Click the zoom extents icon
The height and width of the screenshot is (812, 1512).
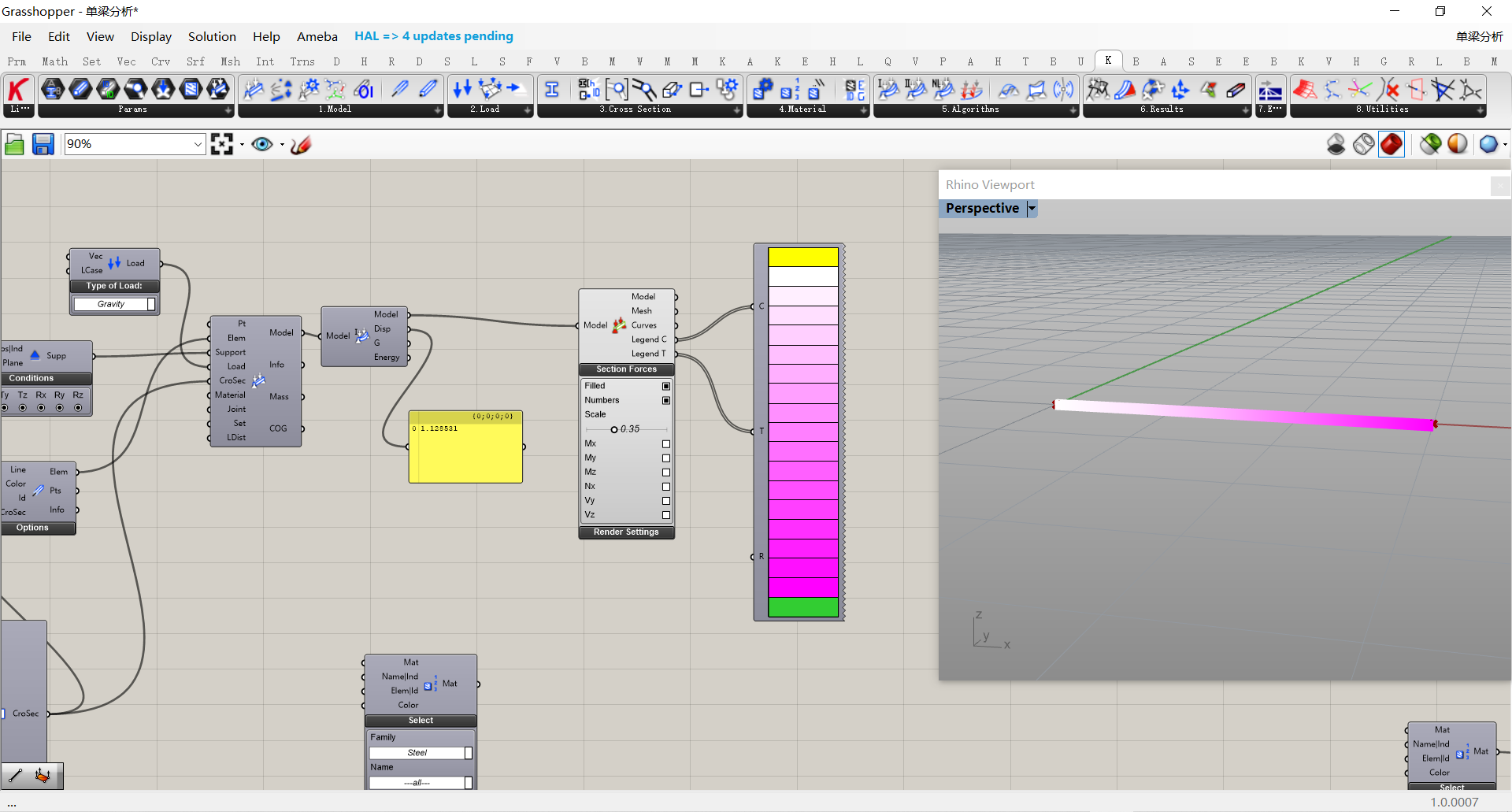222,144
